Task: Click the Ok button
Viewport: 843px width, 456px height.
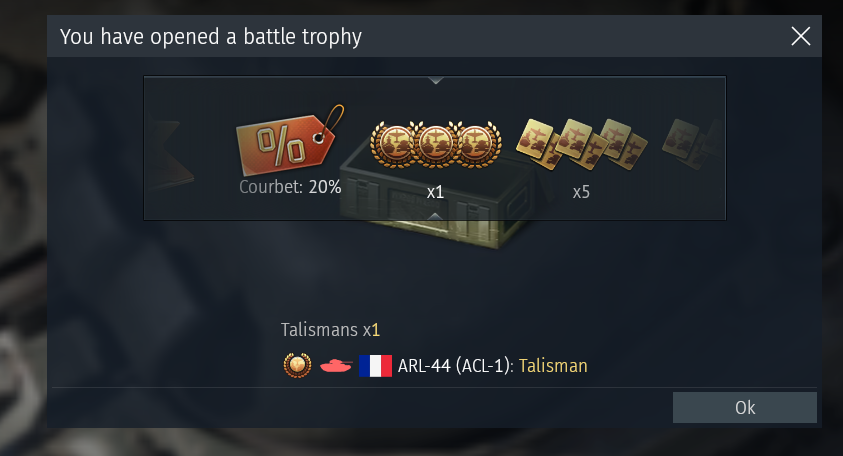Action: [745, 407]
